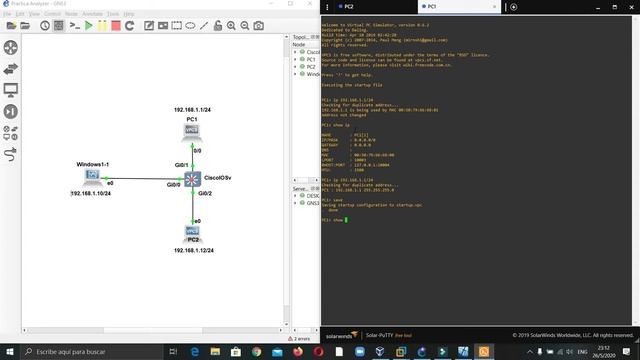Select PC1 row in topology summary
The image size is (640, 360).
click(x=306, y=60)
